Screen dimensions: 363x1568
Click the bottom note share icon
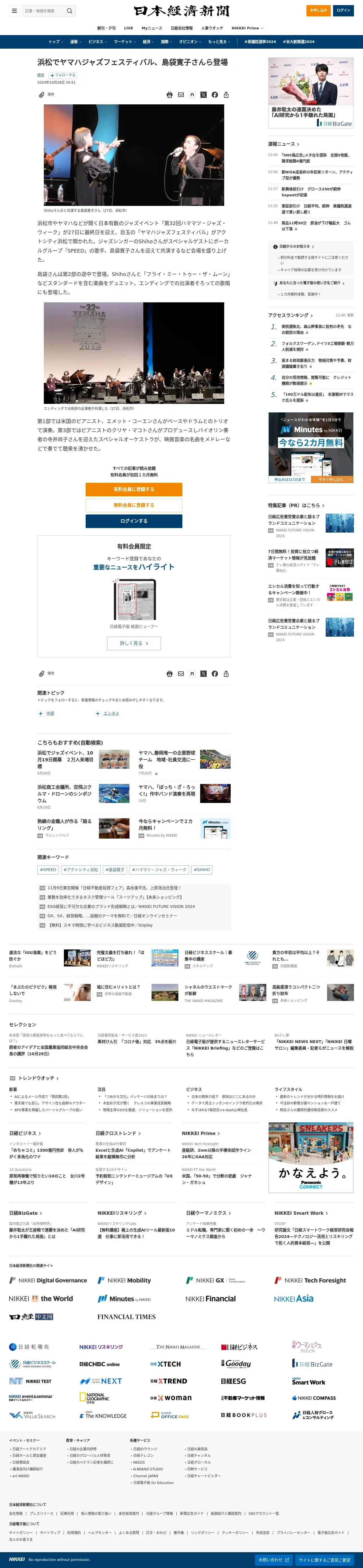click(x=192, y=674)
